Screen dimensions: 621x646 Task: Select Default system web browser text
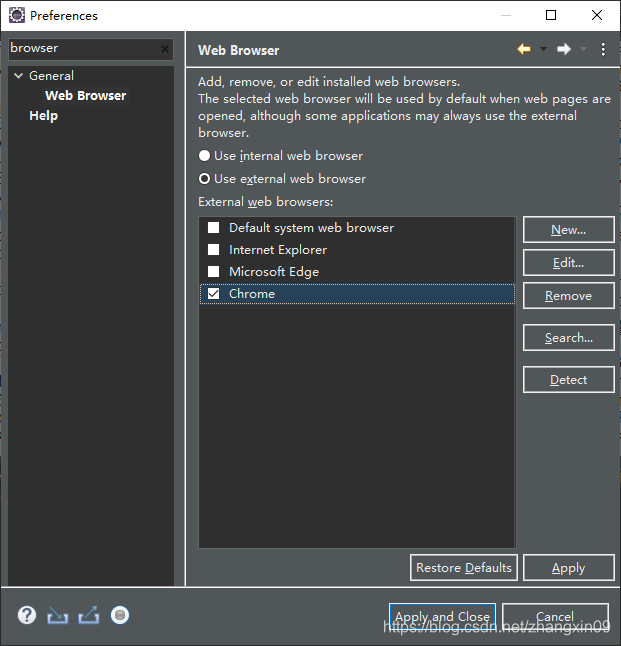point(312,228)
